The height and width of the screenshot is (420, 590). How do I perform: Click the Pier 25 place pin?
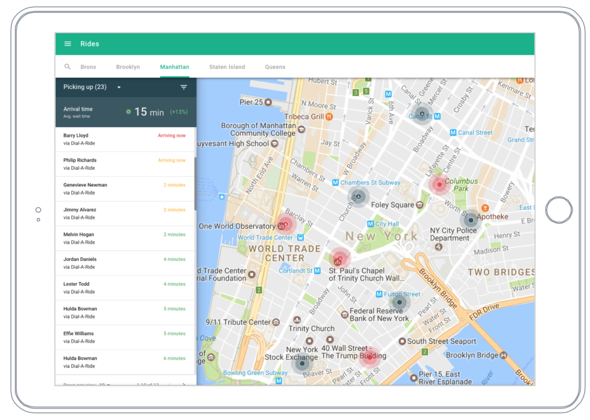(268, 102)
